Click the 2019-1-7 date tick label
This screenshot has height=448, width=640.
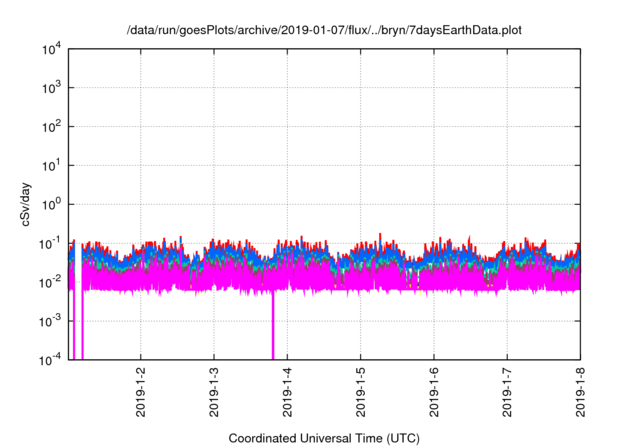(507, 392)
